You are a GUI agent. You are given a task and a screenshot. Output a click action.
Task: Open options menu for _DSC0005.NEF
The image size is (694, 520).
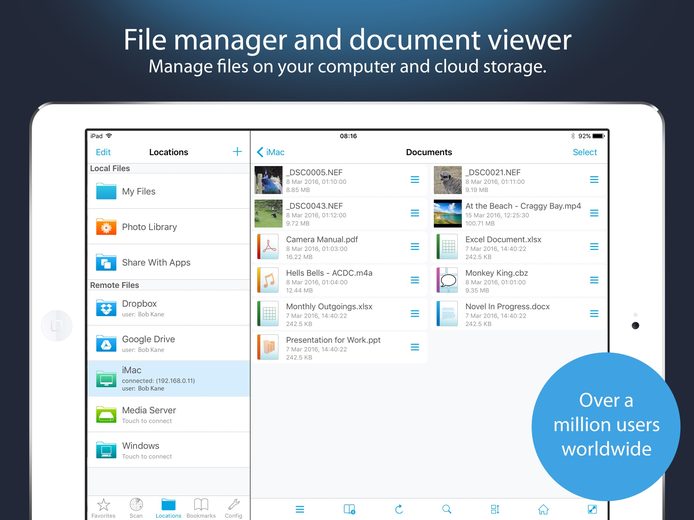[415, 179]
